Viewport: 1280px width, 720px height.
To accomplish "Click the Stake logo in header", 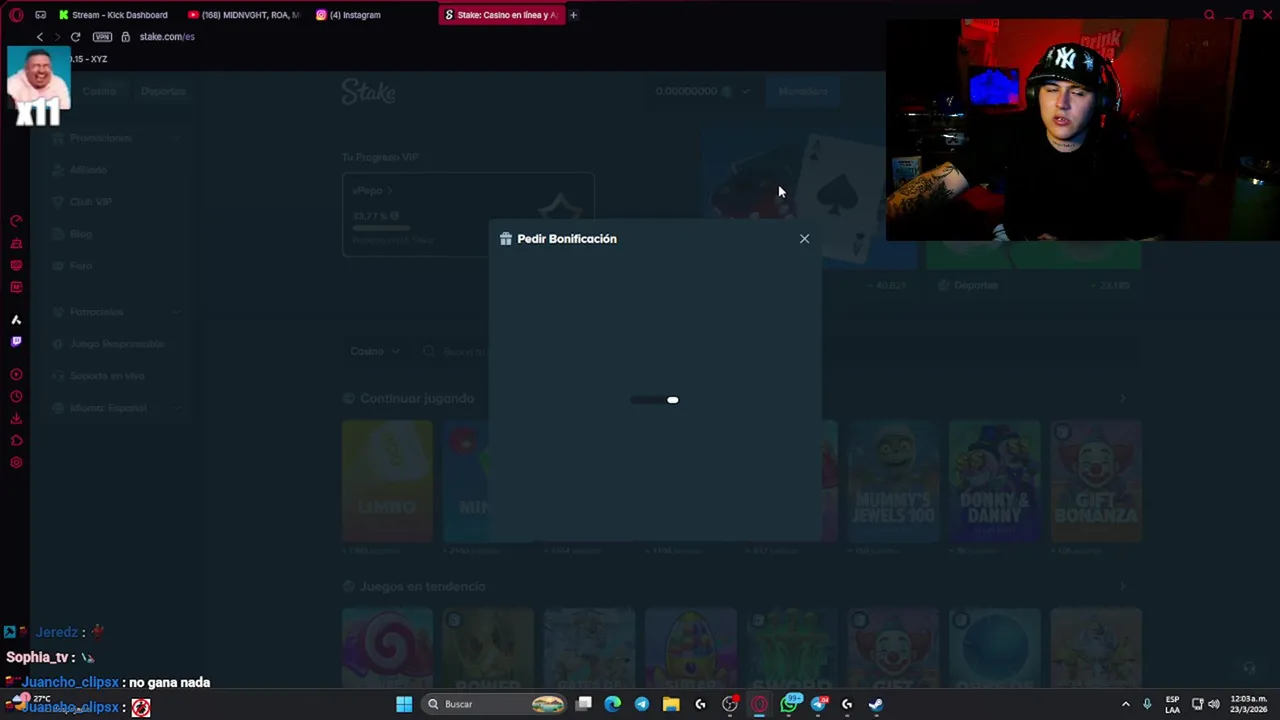I will pos(369,92).
